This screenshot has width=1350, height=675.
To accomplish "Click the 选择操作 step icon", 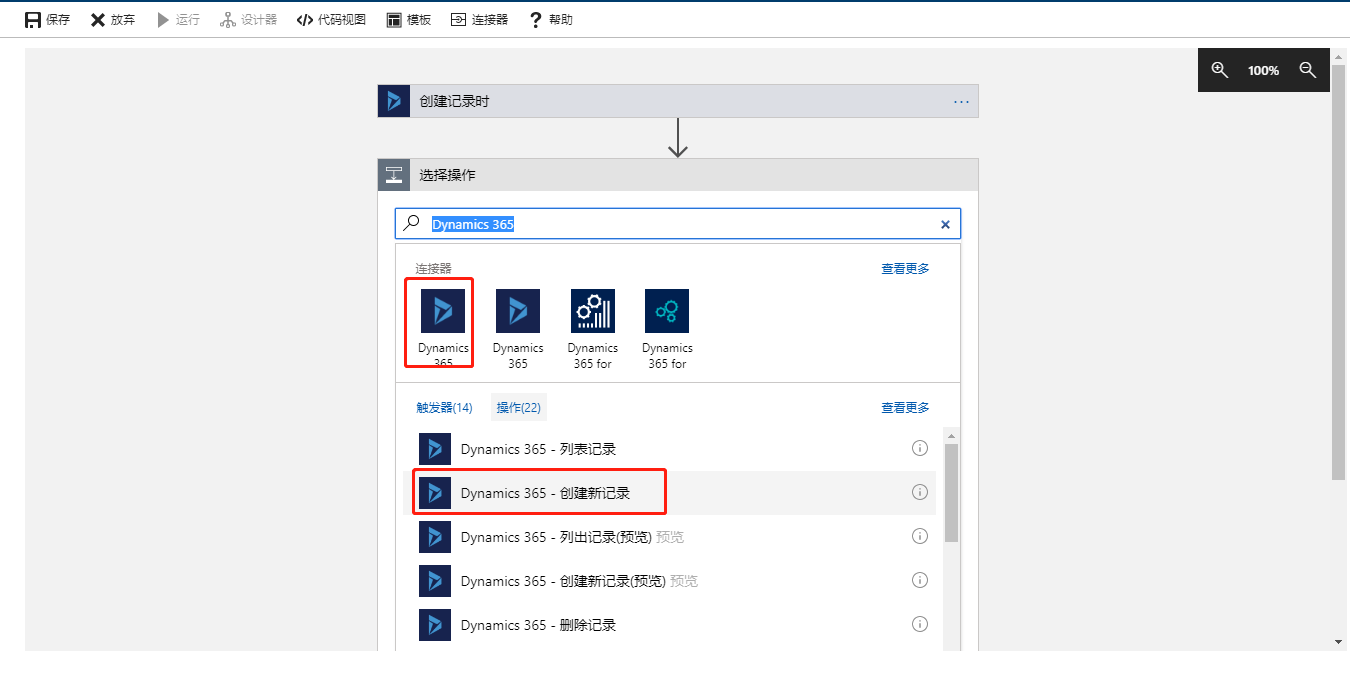I will (394, 175).
